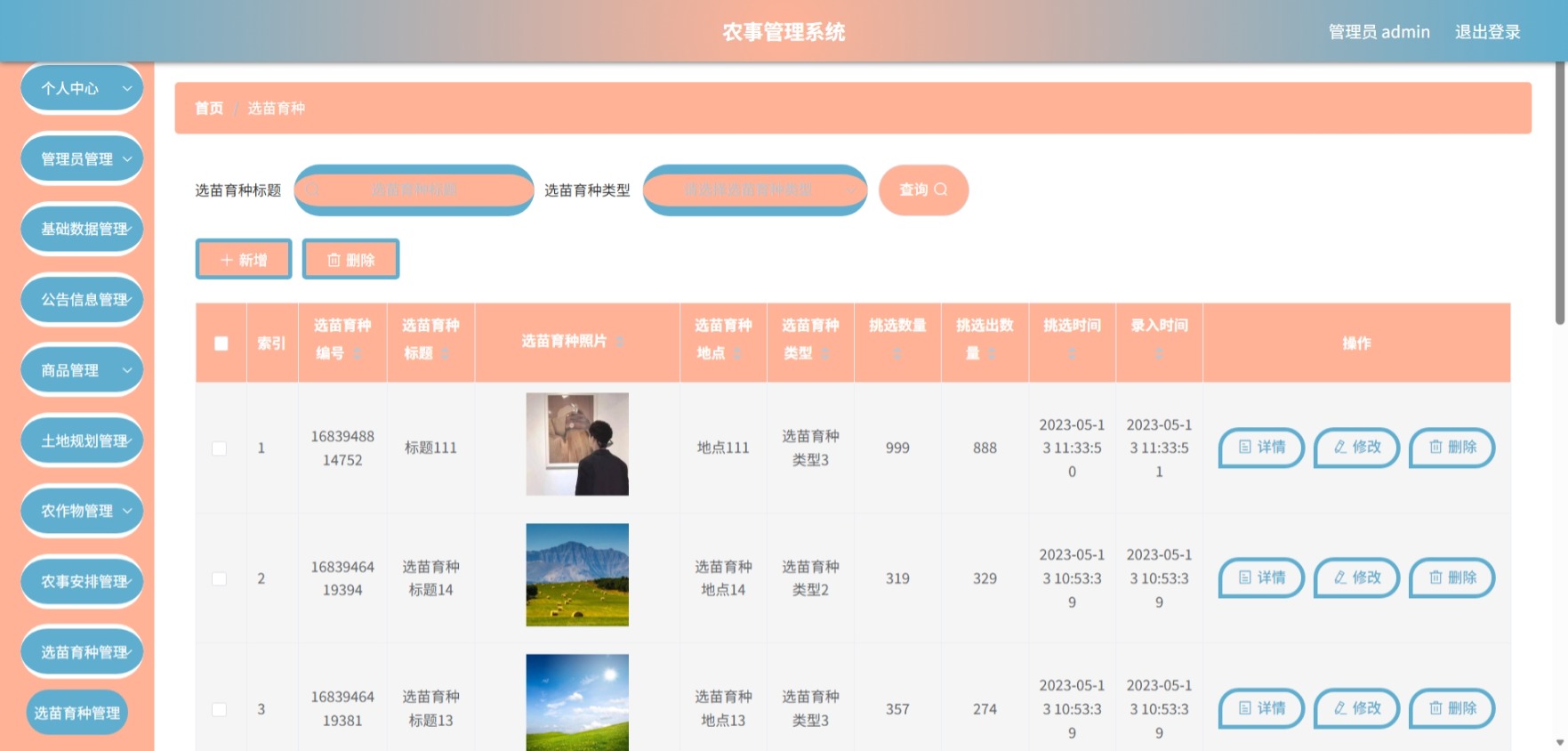Click cell 1683948814752 in first row

[x=342, y=448]
